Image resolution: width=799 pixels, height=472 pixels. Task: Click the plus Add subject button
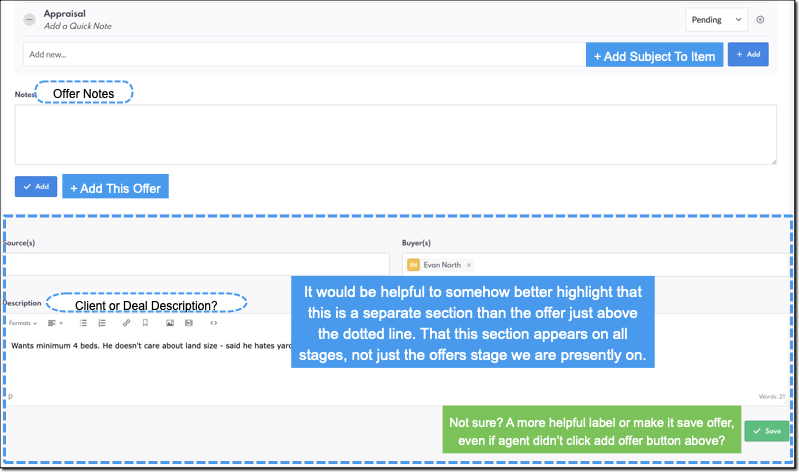748,55
